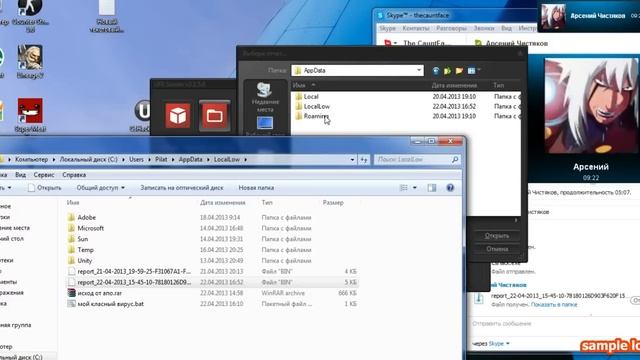Open the Разговоры menu in Skype
This screenshot has height=360, width=640.
click(451, 28)
